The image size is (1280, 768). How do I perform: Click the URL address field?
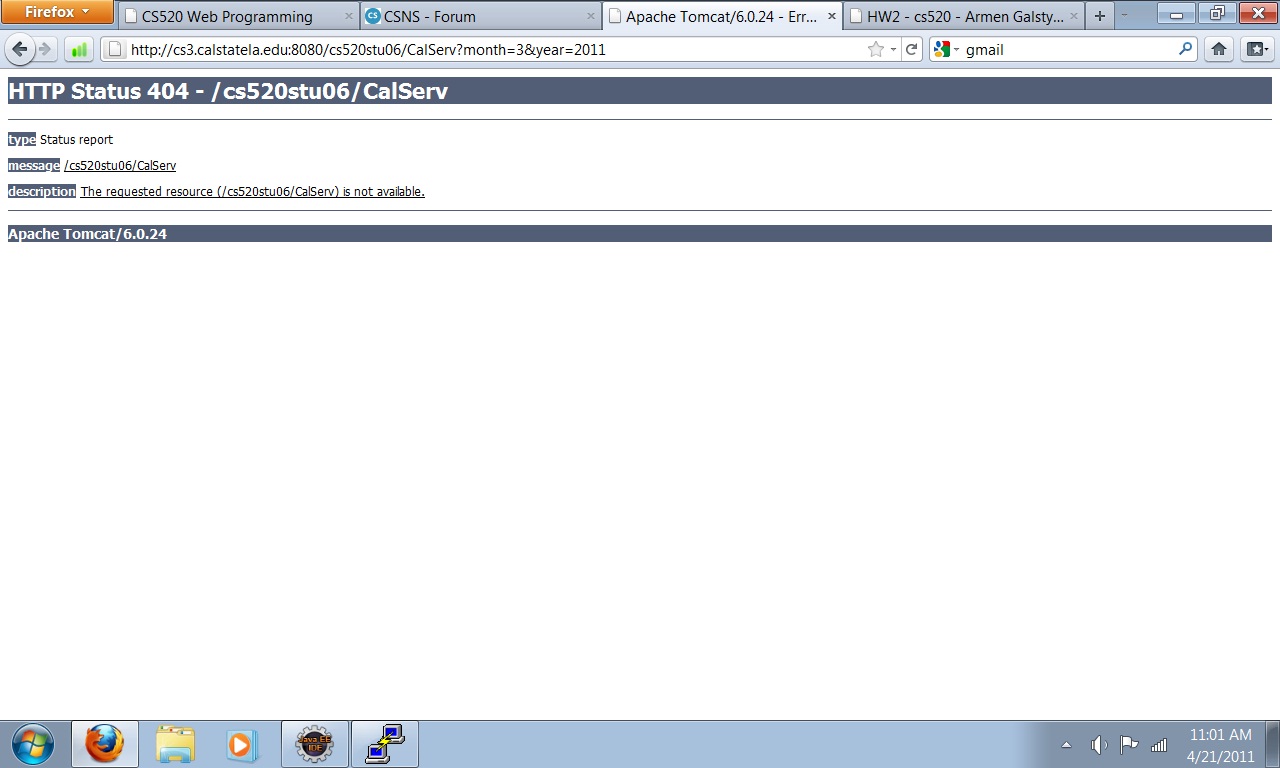pos(495,49)
